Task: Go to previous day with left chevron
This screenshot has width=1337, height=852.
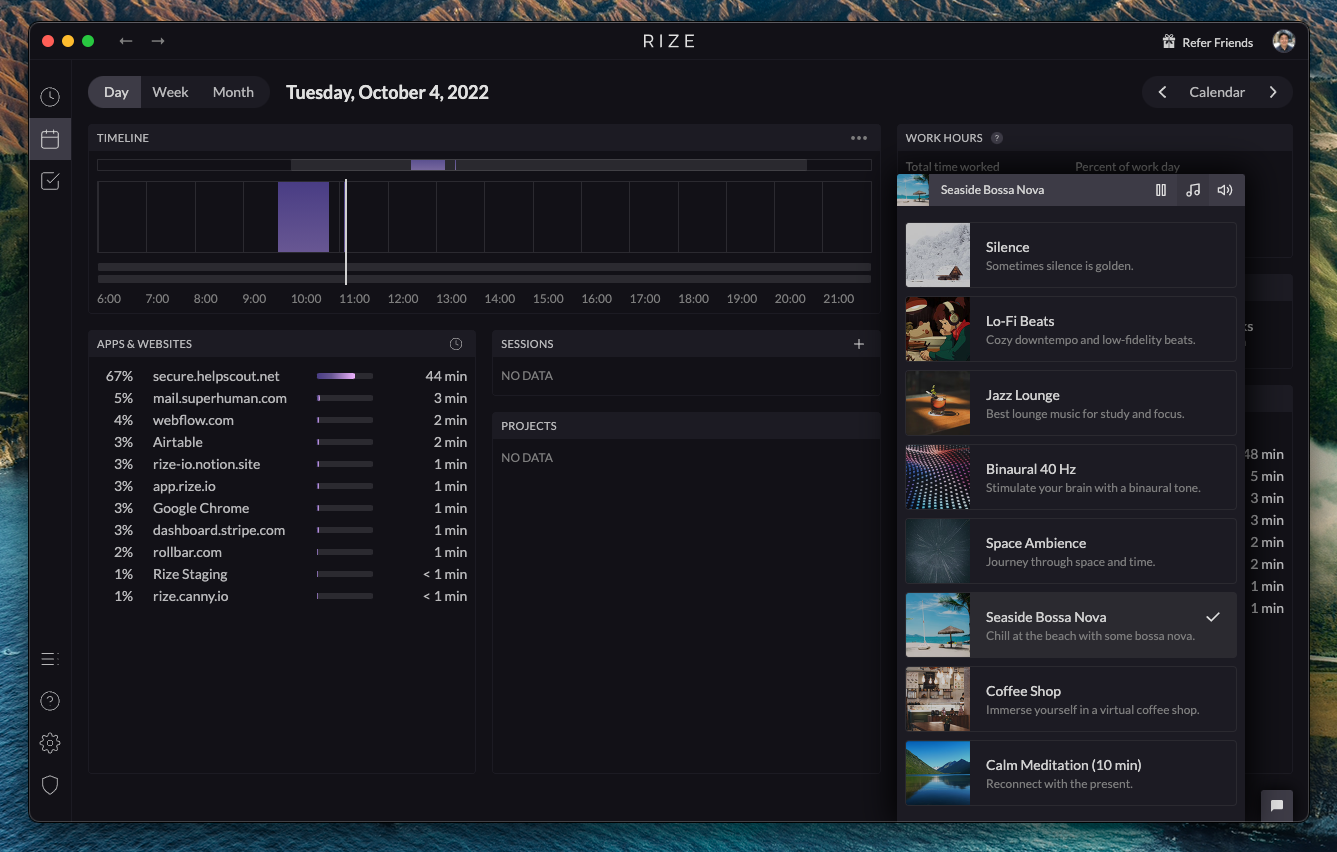Action: [1162, 92]
